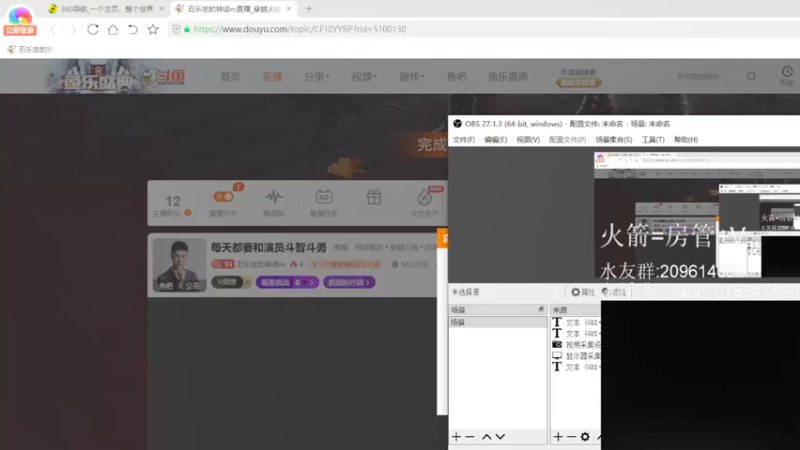Click the shield security icon in address bar
The image size is (800, 450).
(x=176, y=29)
